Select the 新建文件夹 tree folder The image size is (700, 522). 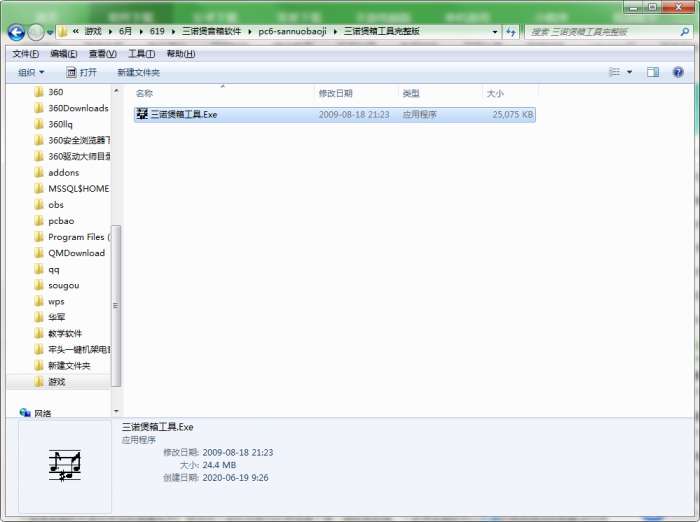click(62, 366)
